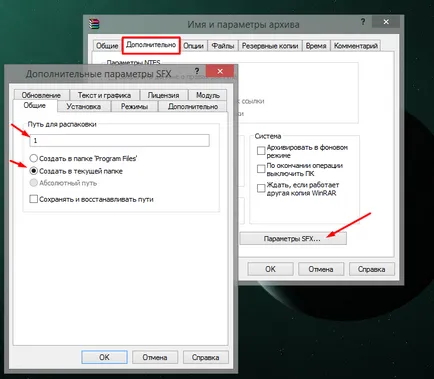Click Отмена in the archive window
Image resolution: width=434 pixels, height=379 pixels.
[321, 269]
